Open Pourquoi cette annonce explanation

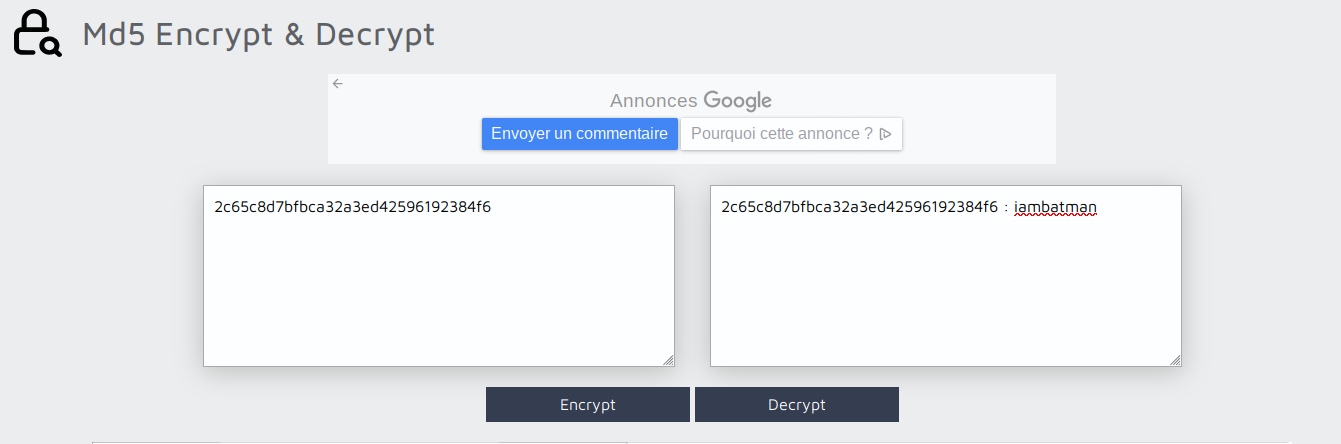(x=782, y=134)
